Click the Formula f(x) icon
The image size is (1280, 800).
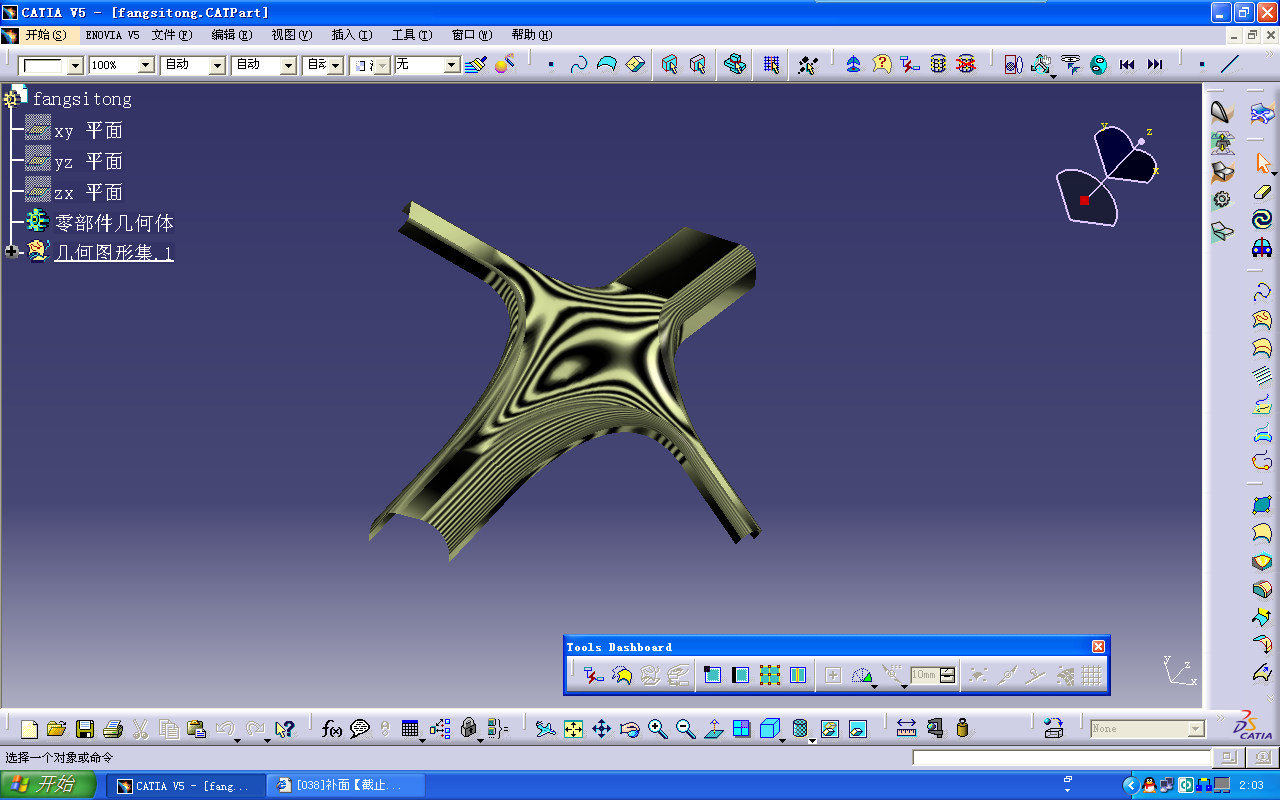332,729
